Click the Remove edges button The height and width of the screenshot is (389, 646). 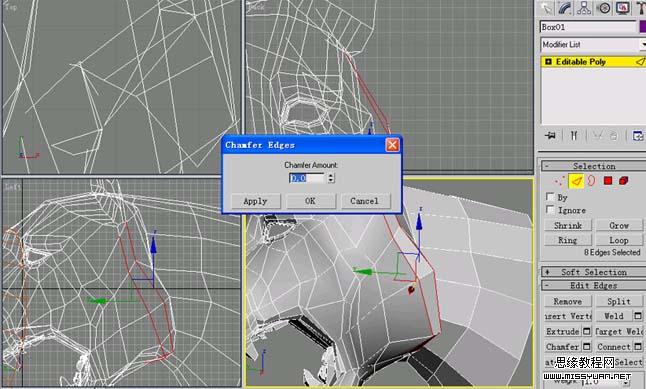click(x=568, y=301)
